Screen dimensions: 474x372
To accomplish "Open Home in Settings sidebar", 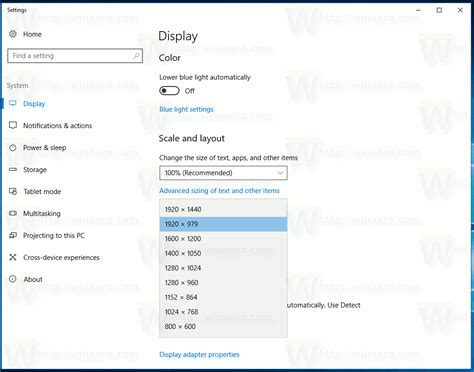I will point(32,34).
